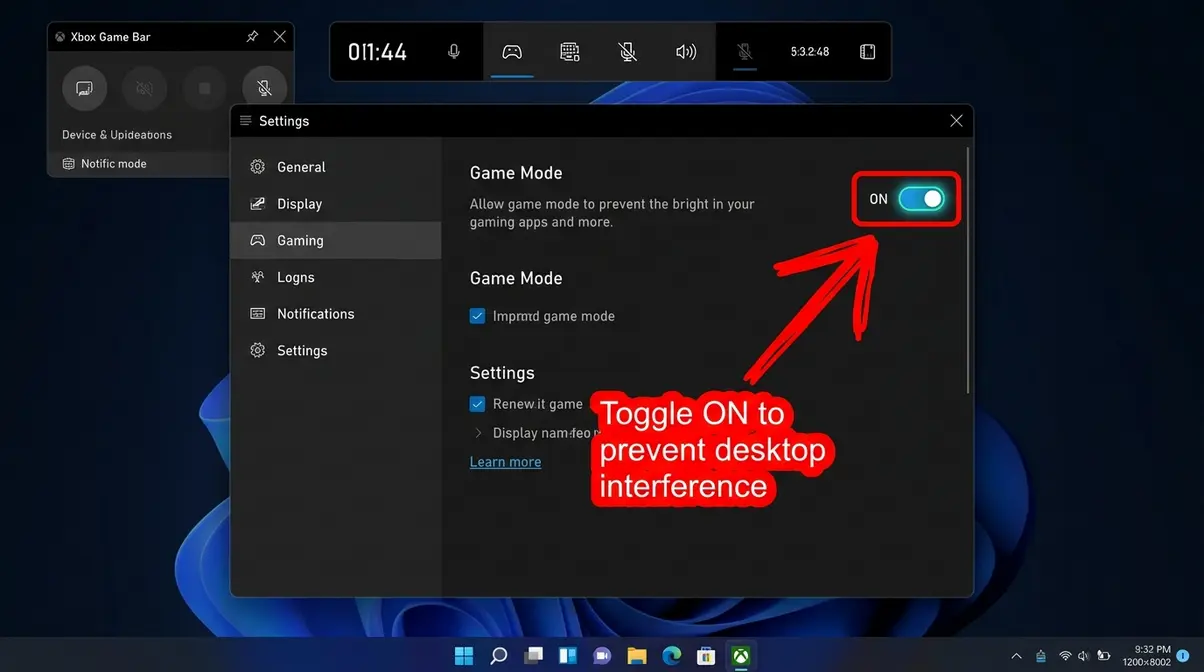The width and height of the screenshot is (1204, 672).
Task: Open taskbar Search
Action: pyautogui.click(x=499, y=656)
